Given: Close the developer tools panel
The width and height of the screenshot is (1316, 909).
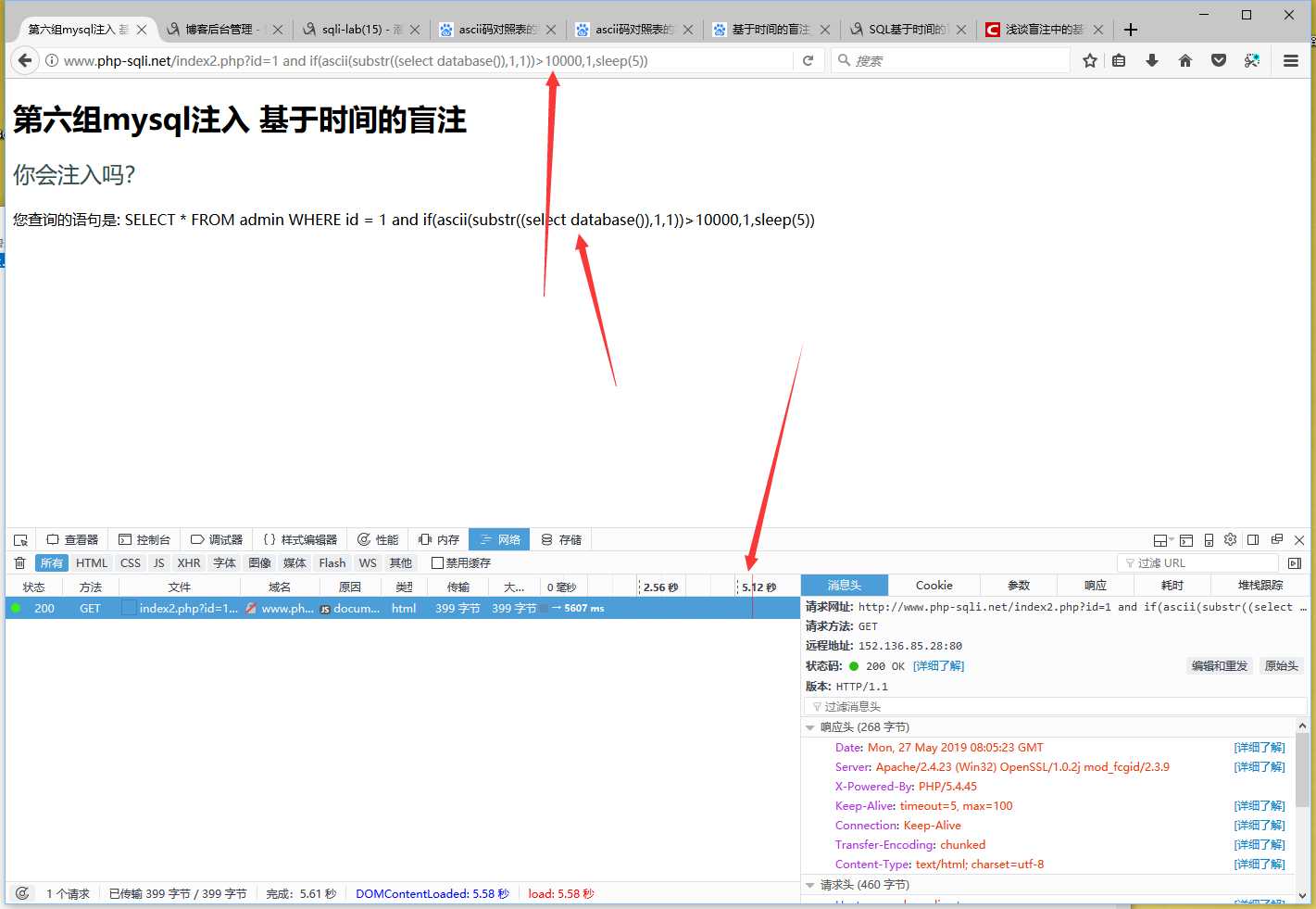Looking at the screenshot, I should (1299, 539).
